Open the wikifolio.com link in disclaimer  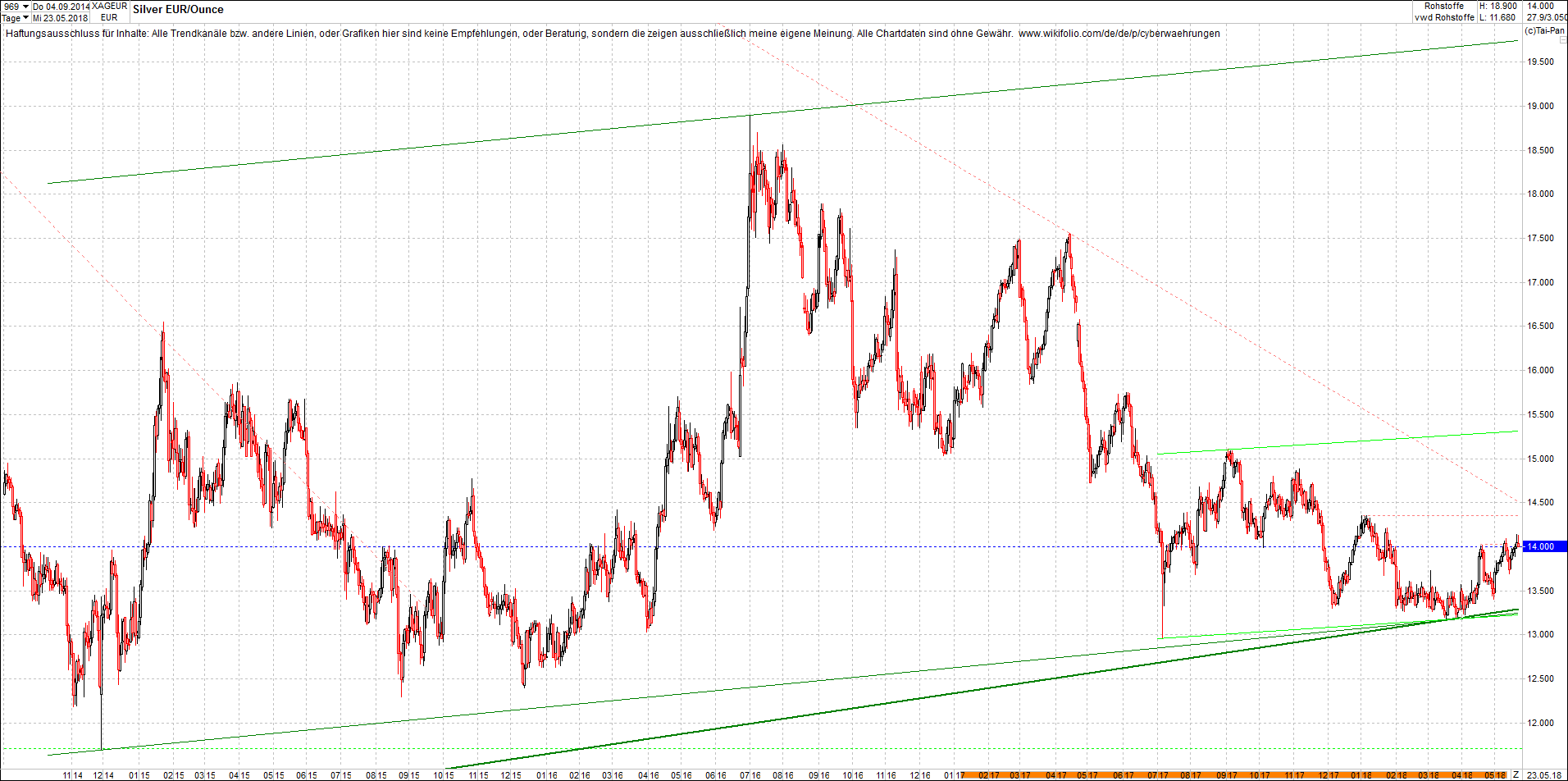(x=1119, y=34)
